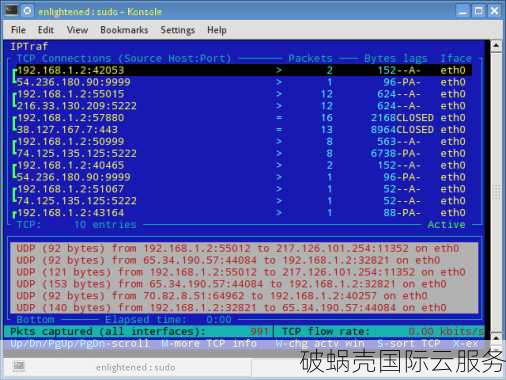Click the IPTraf title text
Image resolution: width=506 pixels, height=380 pixels.
pos(29,46)
